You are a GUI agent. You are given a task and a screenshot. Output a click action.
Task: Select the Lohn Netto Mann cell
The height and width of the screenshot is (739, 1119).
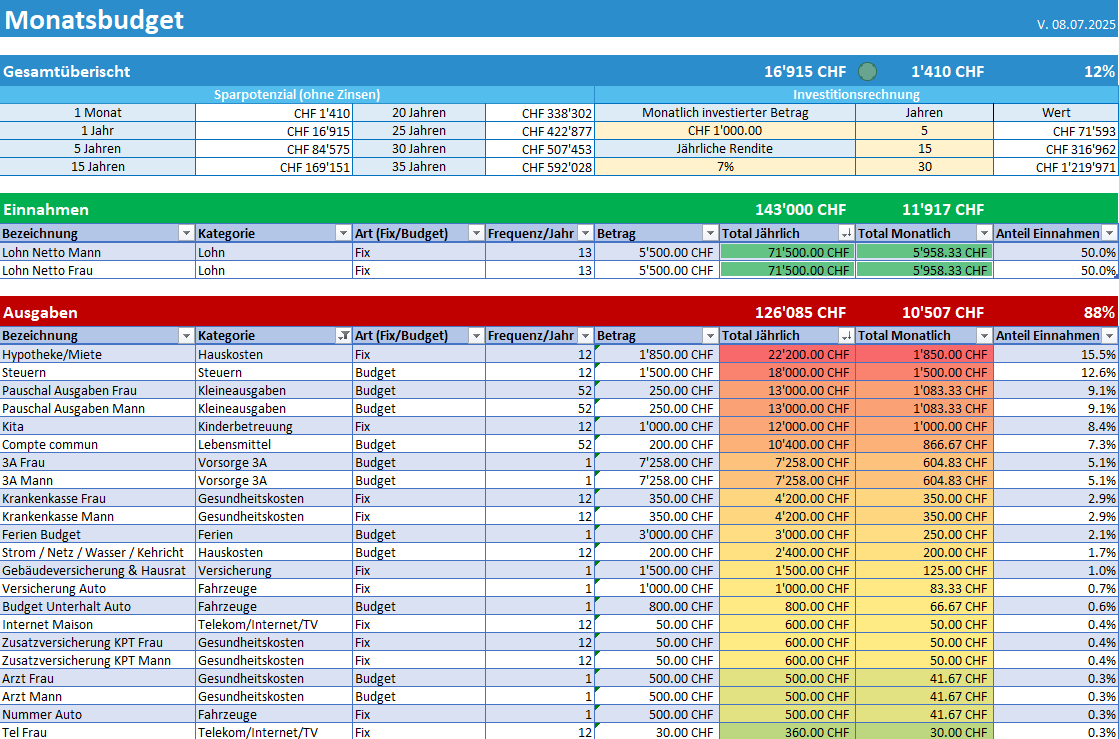point(98,253)
